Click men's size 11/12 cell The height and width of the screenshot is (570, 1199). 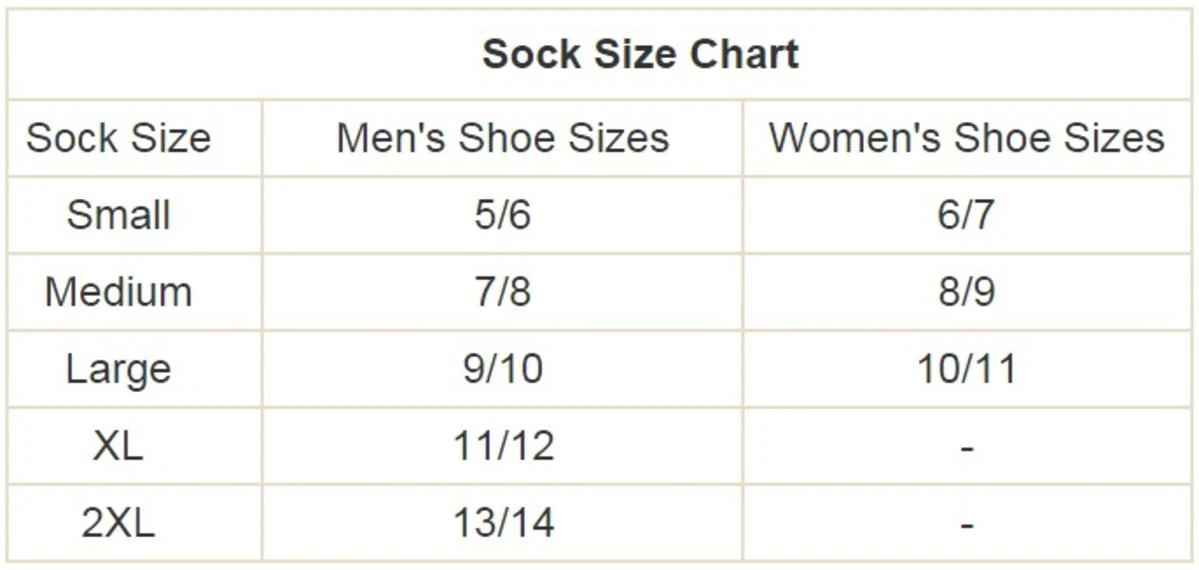coord(502,446)
